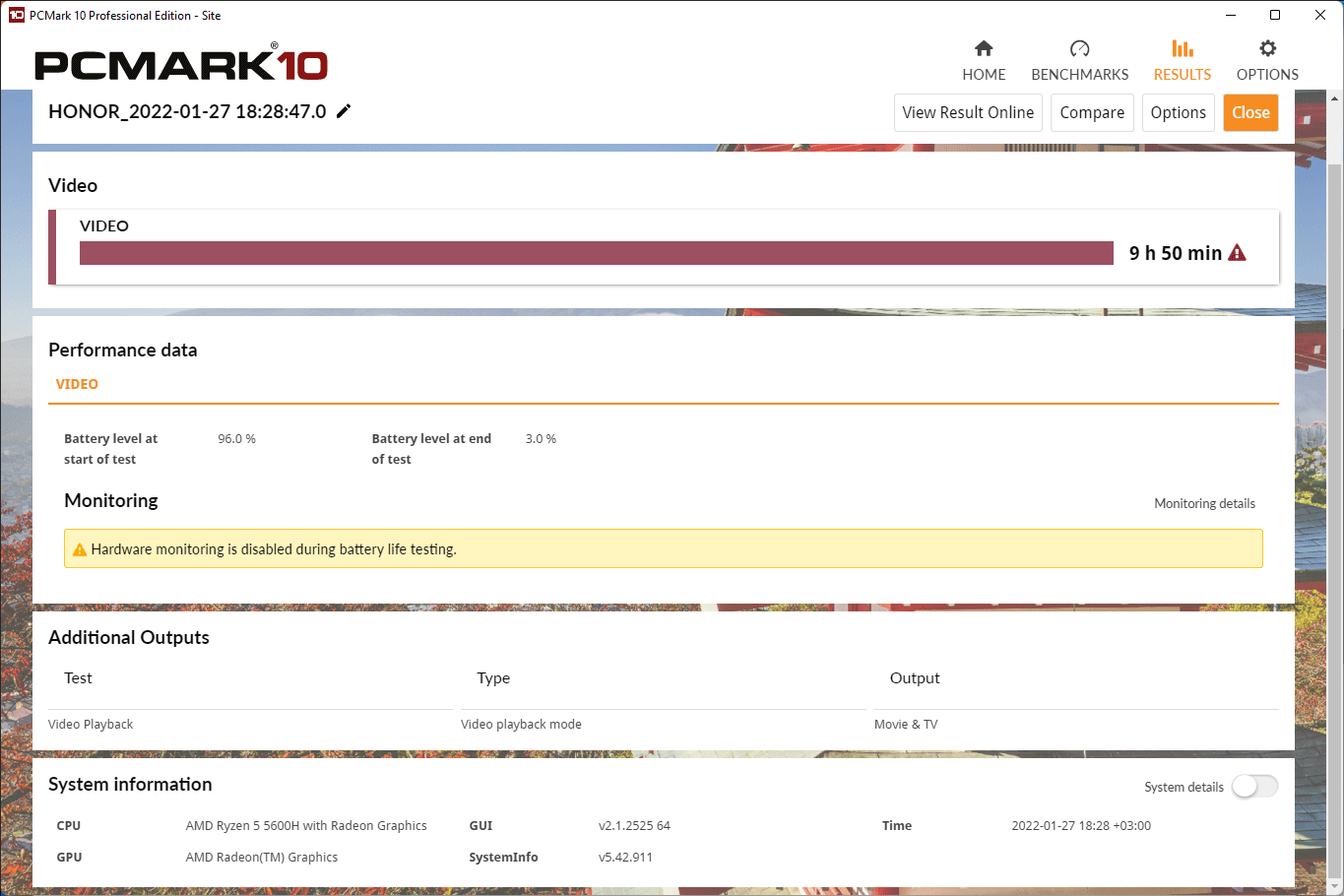Click the scrollbar down arrow

tap(1335, 886)
